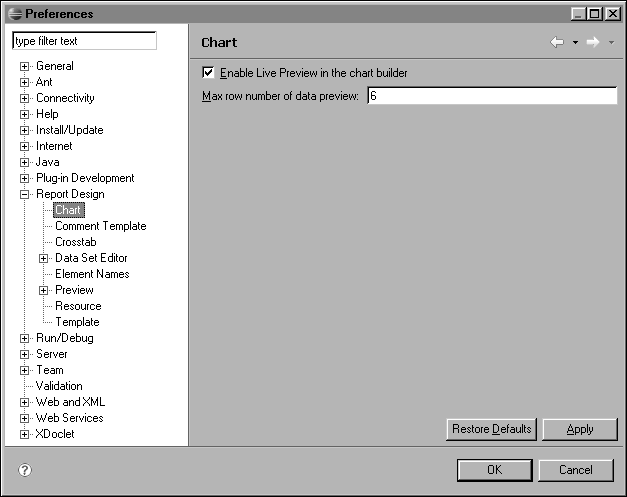627x497 pixels.
Task: Click the Restore Defaults button
Action: [491, 429]
